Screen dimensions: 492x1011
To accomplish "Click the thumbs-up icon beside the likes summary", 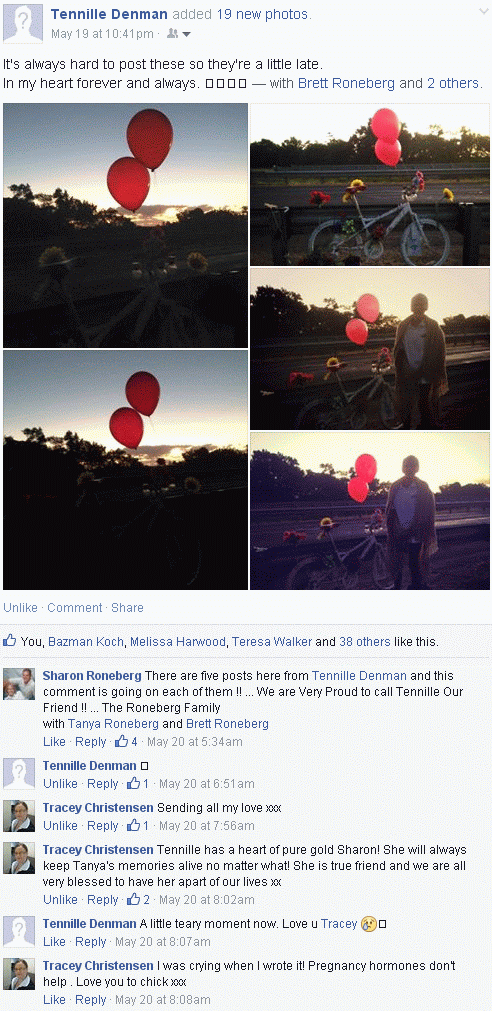I will [10, 641].
